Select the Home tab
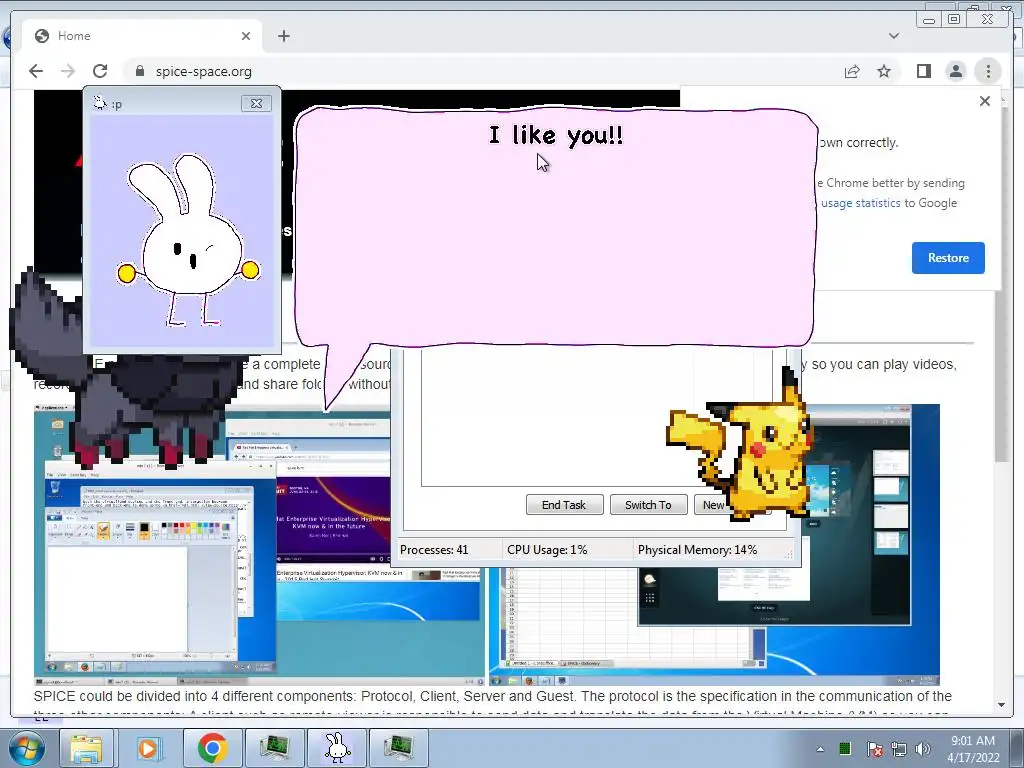This screenshot has width=1024, height=768. pos(142,36)
